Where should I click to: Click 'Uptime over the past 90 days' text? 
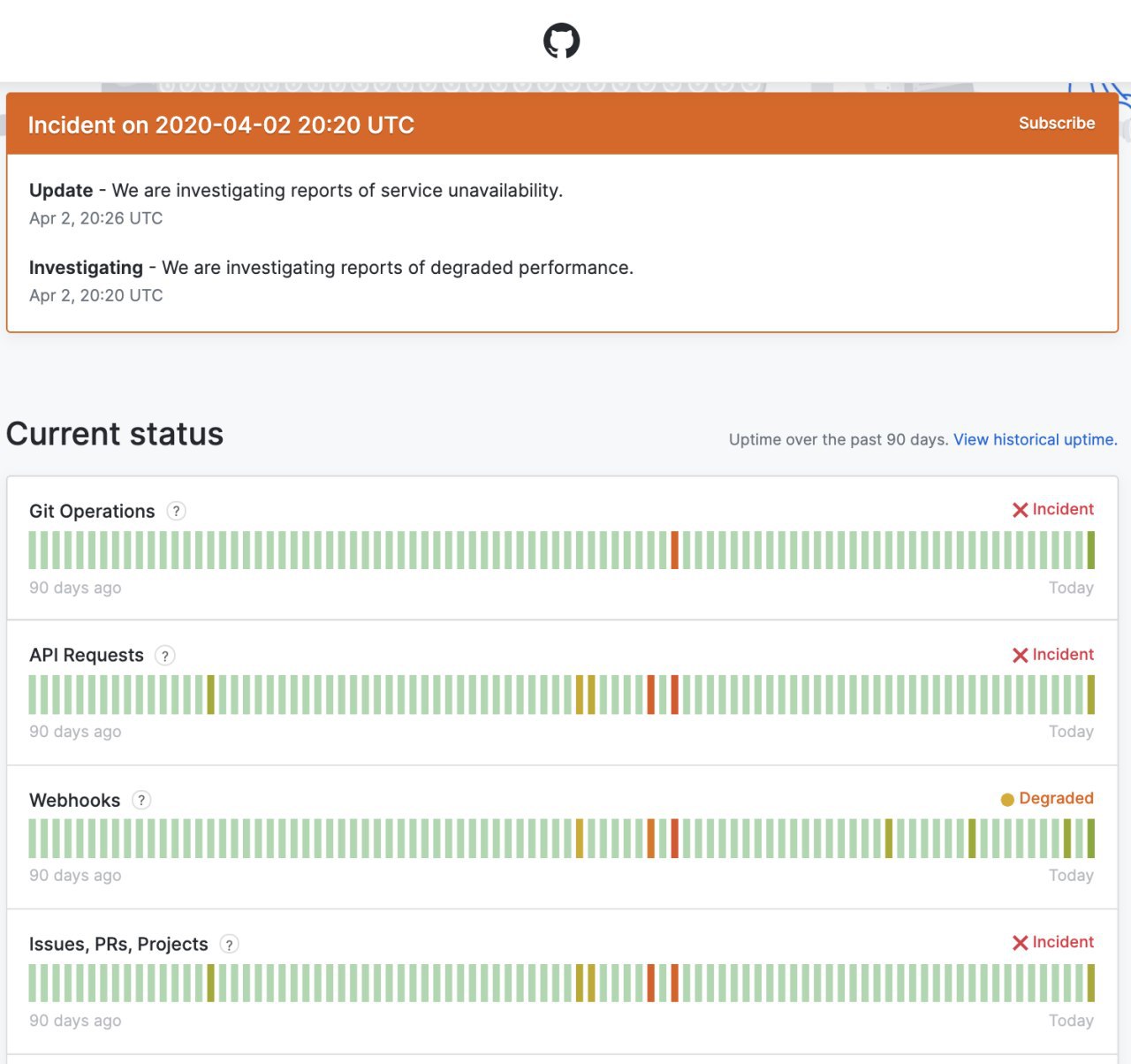(839, 439)
